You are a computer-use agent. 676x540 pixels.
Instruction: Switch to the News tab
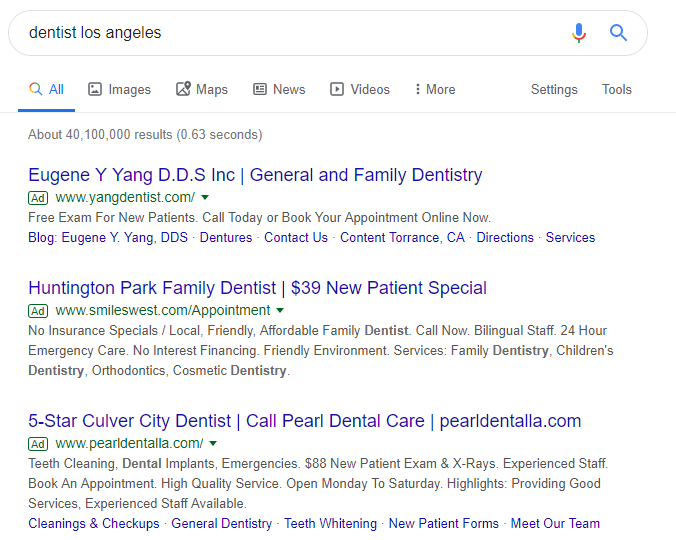[279, 89]
